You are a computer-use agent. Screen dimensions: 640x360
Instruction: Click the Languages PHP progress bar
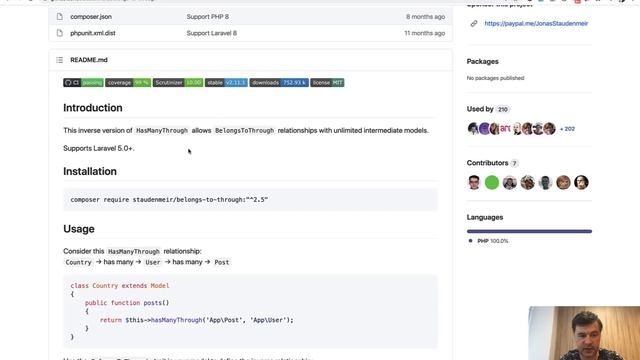click(529, 231)
